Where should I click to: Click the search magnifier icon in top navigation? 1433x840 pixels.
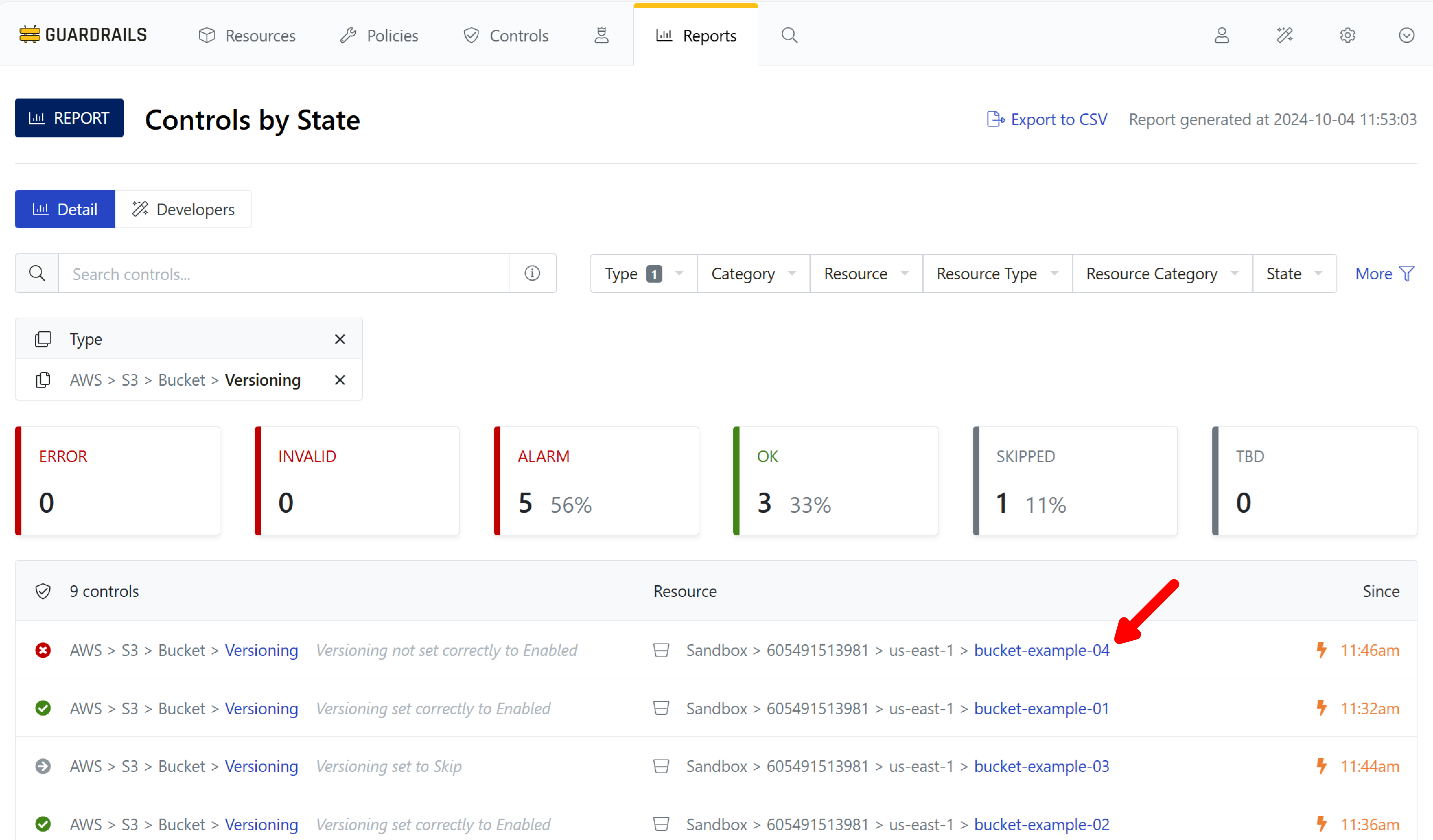tap(789, 35)
